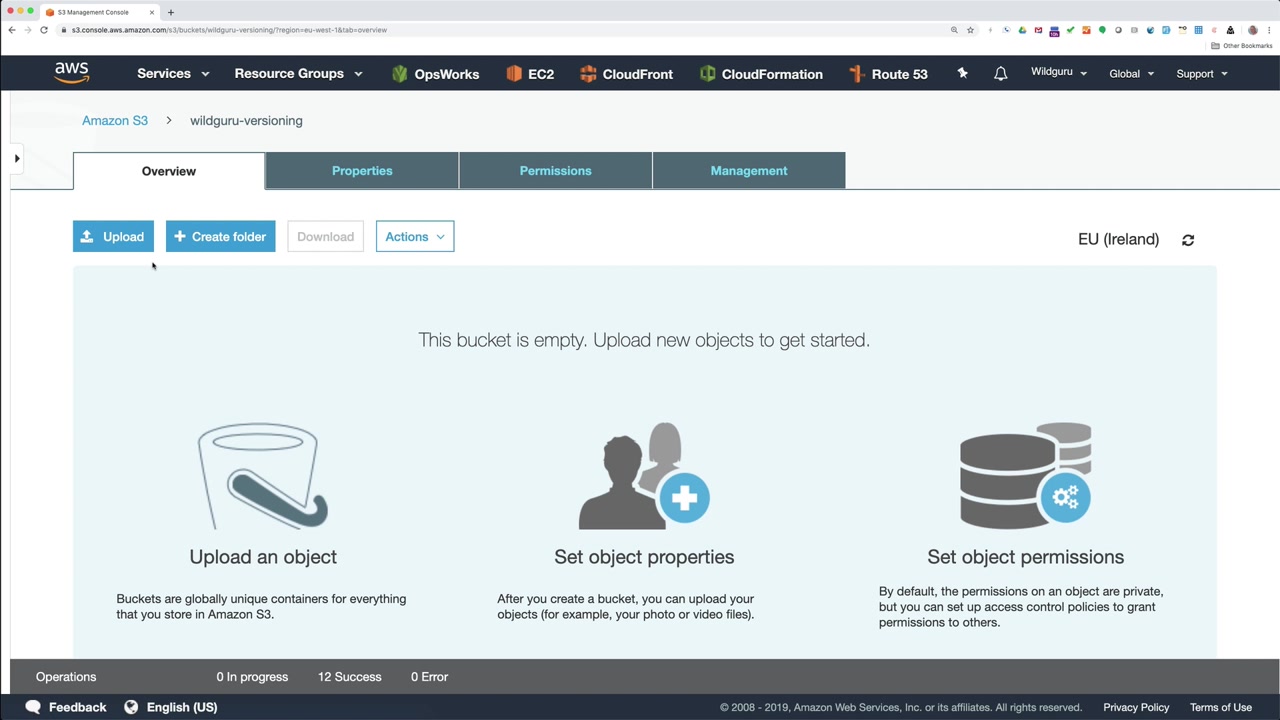This screenshot has width=1280, height=720.
Task: Open the Support dropdown menu
Action: (1202, 73)
